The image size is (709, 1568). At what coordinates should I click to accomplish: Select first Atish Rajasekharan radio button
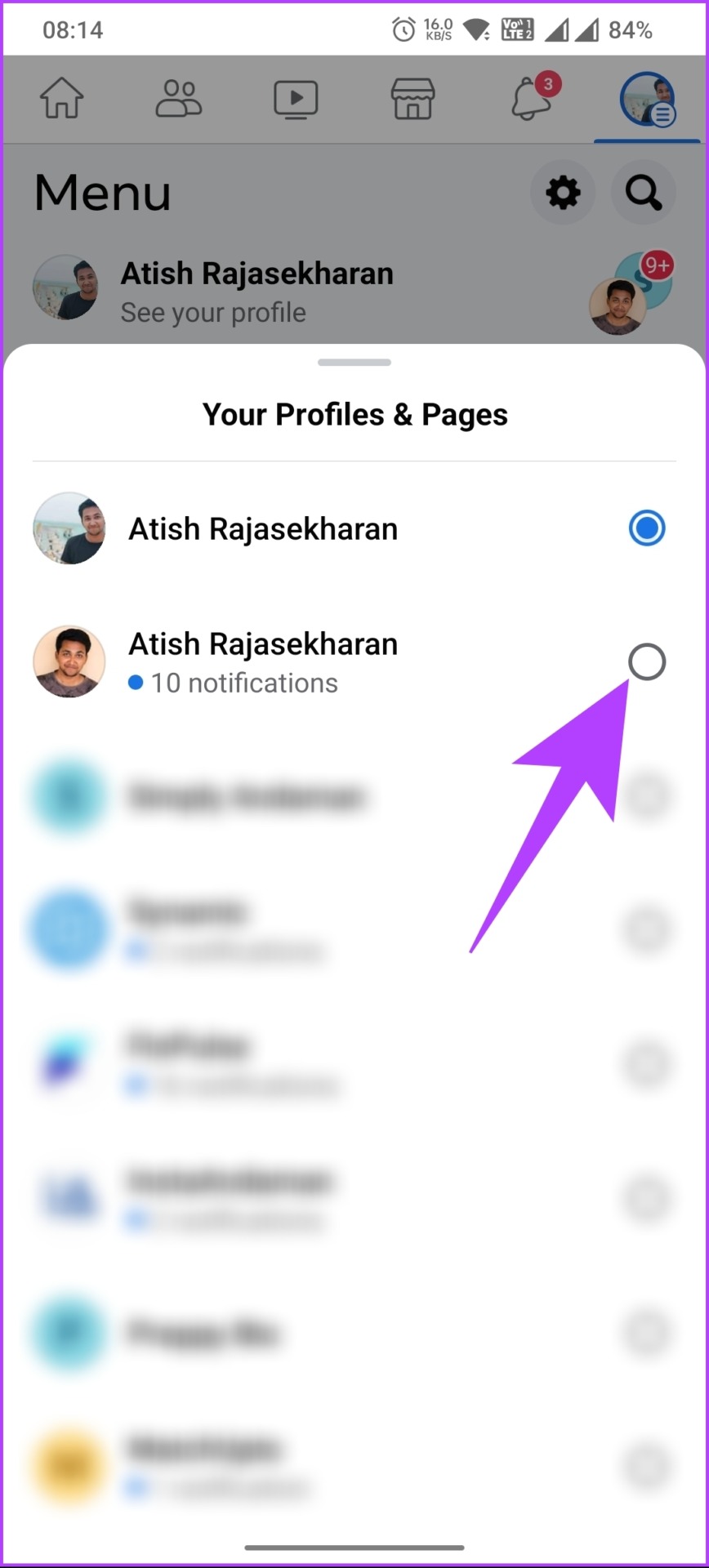point(647,528)
